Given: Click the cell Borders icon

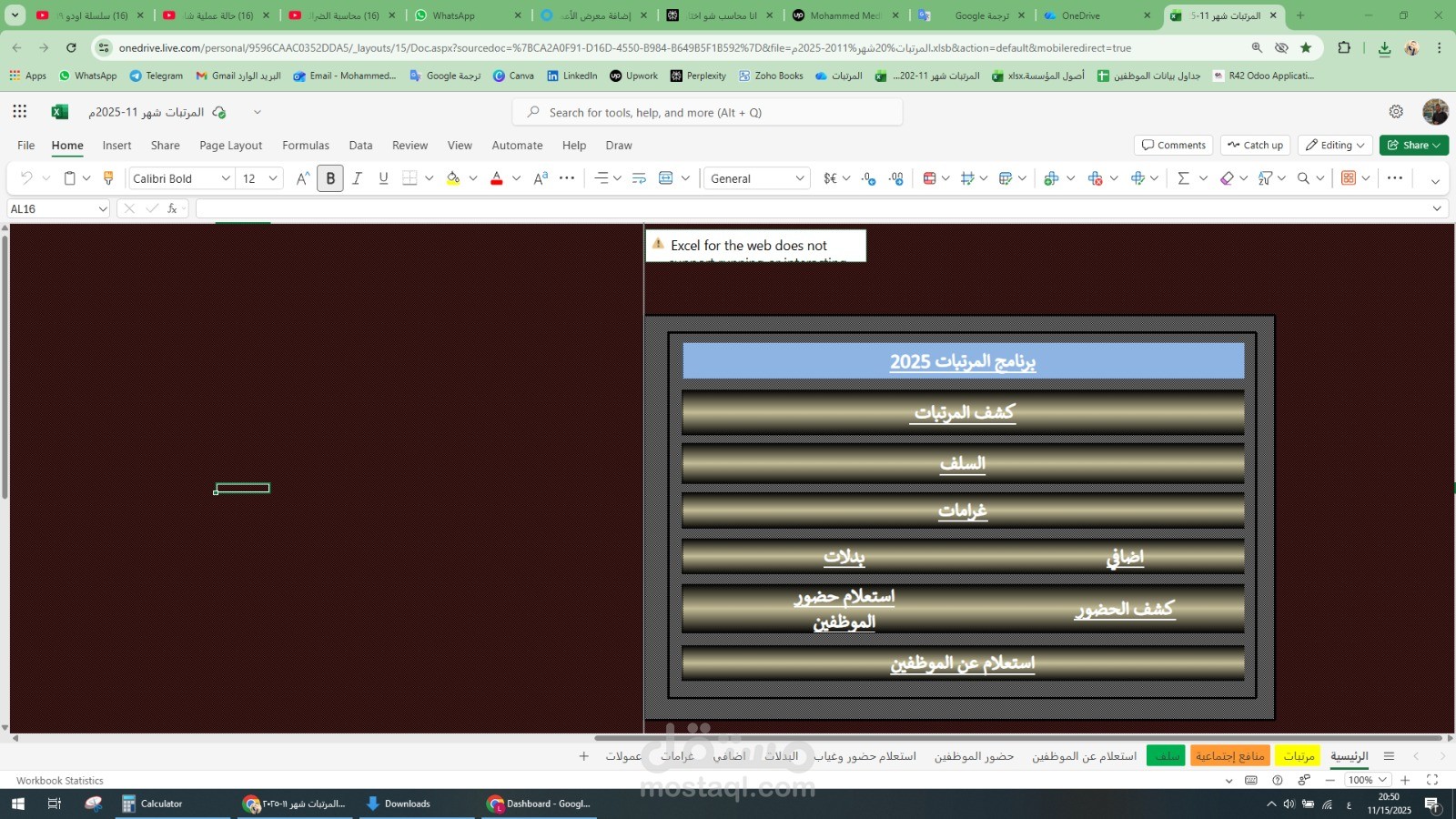Looking at the screenshot, I should coord(410,178).
